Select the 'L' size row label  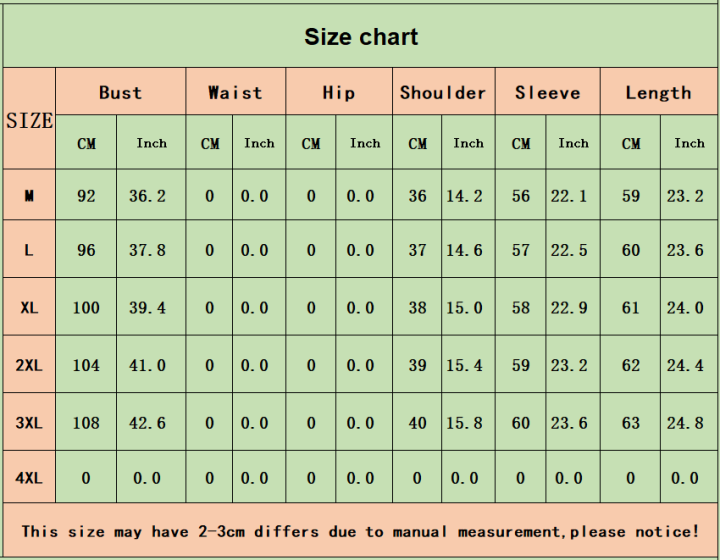[28, 250]
